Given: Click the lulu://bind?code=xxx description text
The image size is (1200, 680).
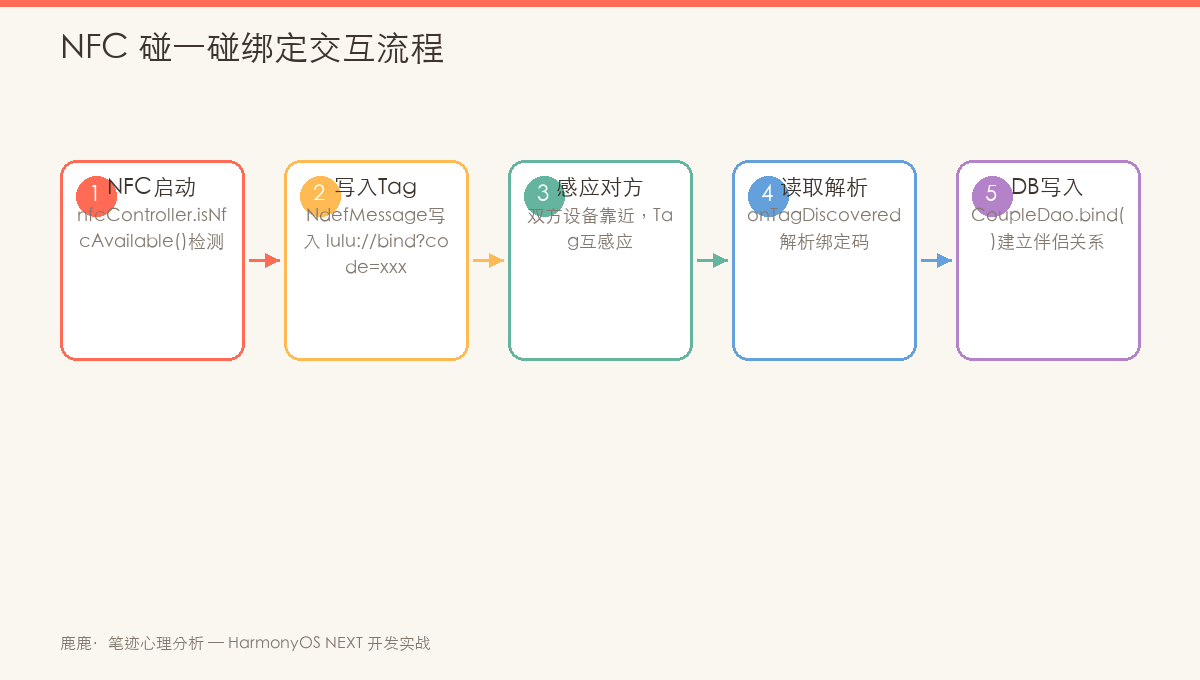Looking at the screenshot, I should (x=387, y=254).
